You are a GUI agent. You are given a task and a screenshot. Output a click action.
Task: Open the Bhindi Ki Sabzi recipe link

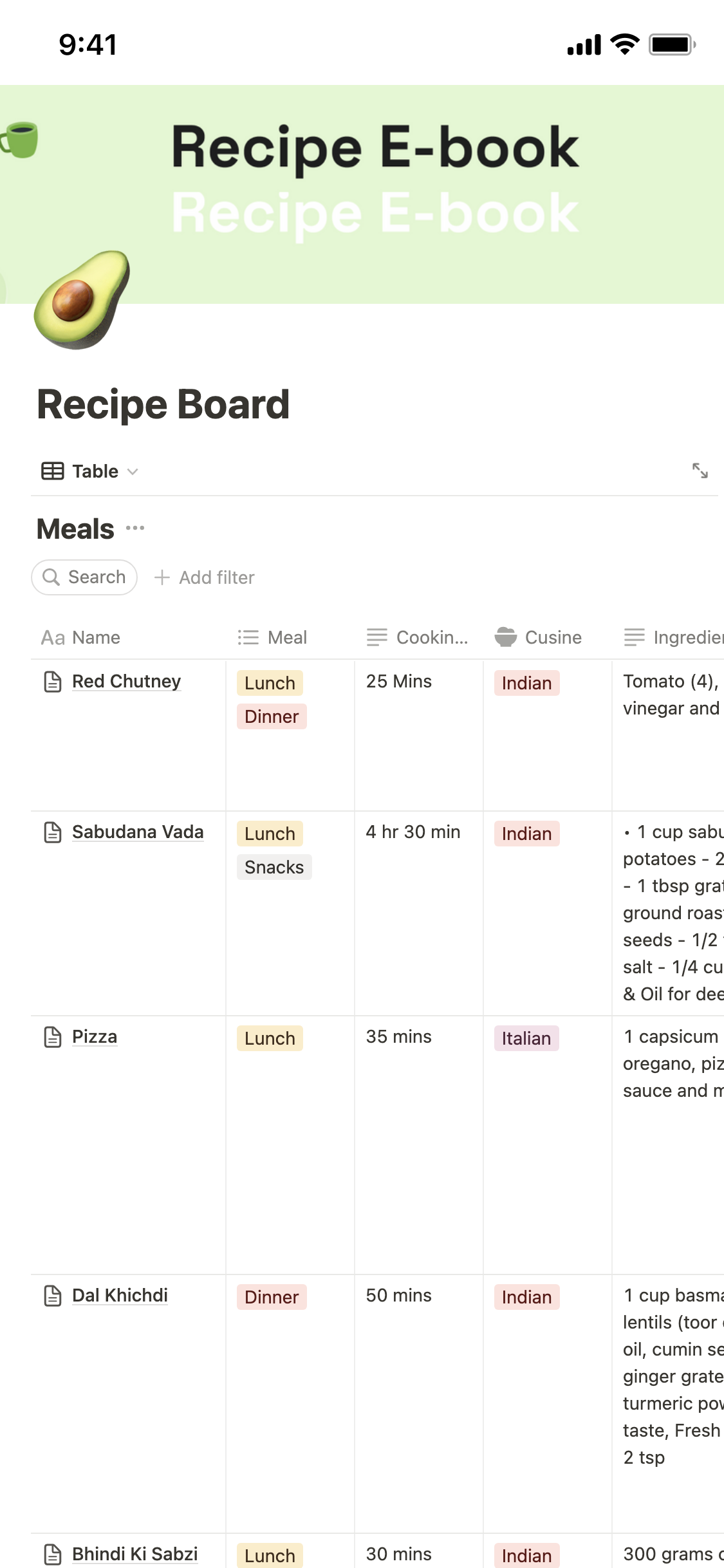pos(135,1554)
